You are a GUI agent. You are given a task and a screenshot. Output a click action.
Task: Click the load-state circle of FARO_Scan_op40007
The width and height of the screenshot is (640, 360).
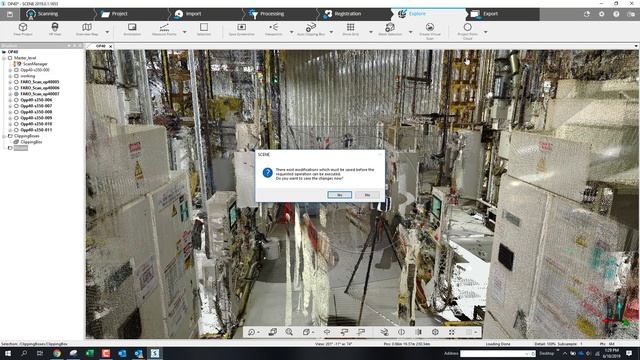pos(16,94)
